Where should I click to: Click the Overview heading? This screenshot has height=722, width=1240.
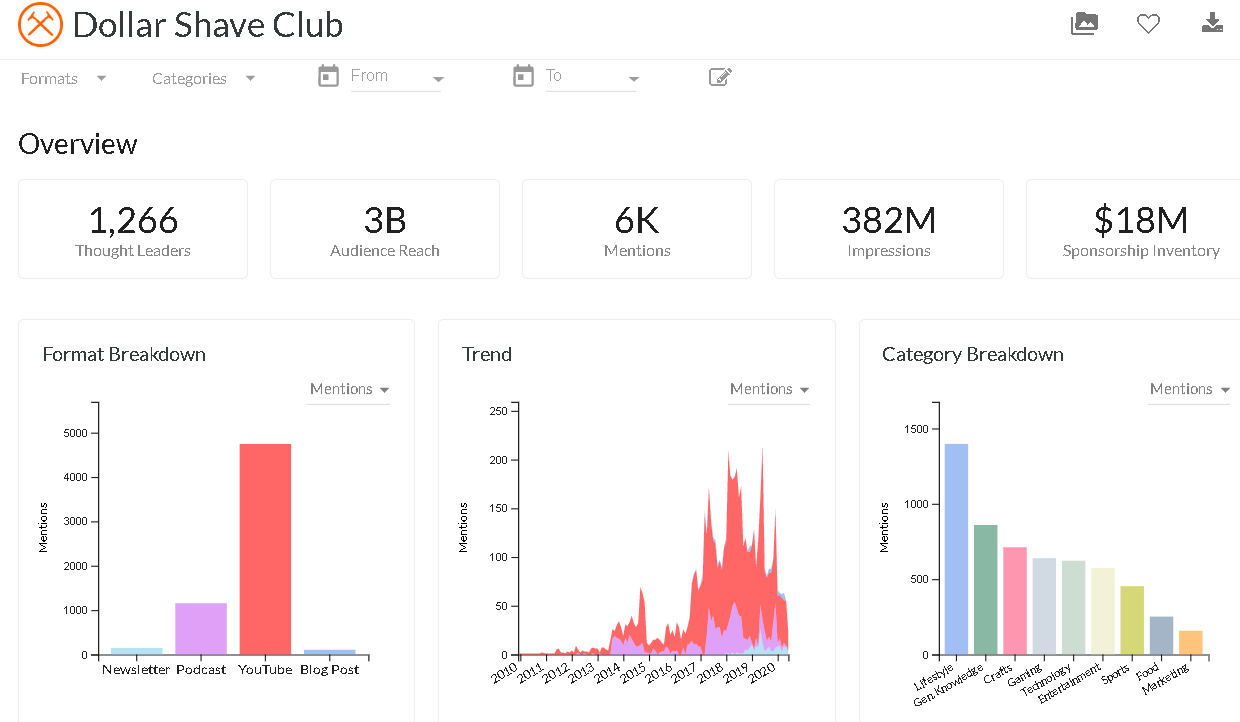(x=78, y=144)
